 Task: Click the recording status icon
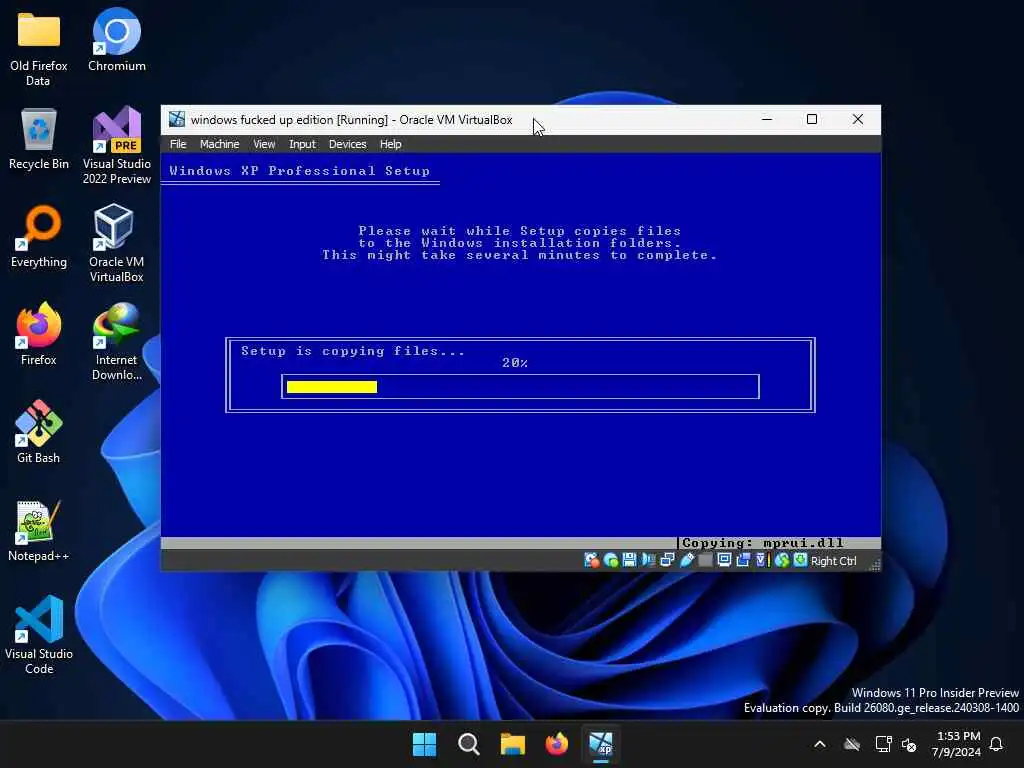click(x=743, y=560)
